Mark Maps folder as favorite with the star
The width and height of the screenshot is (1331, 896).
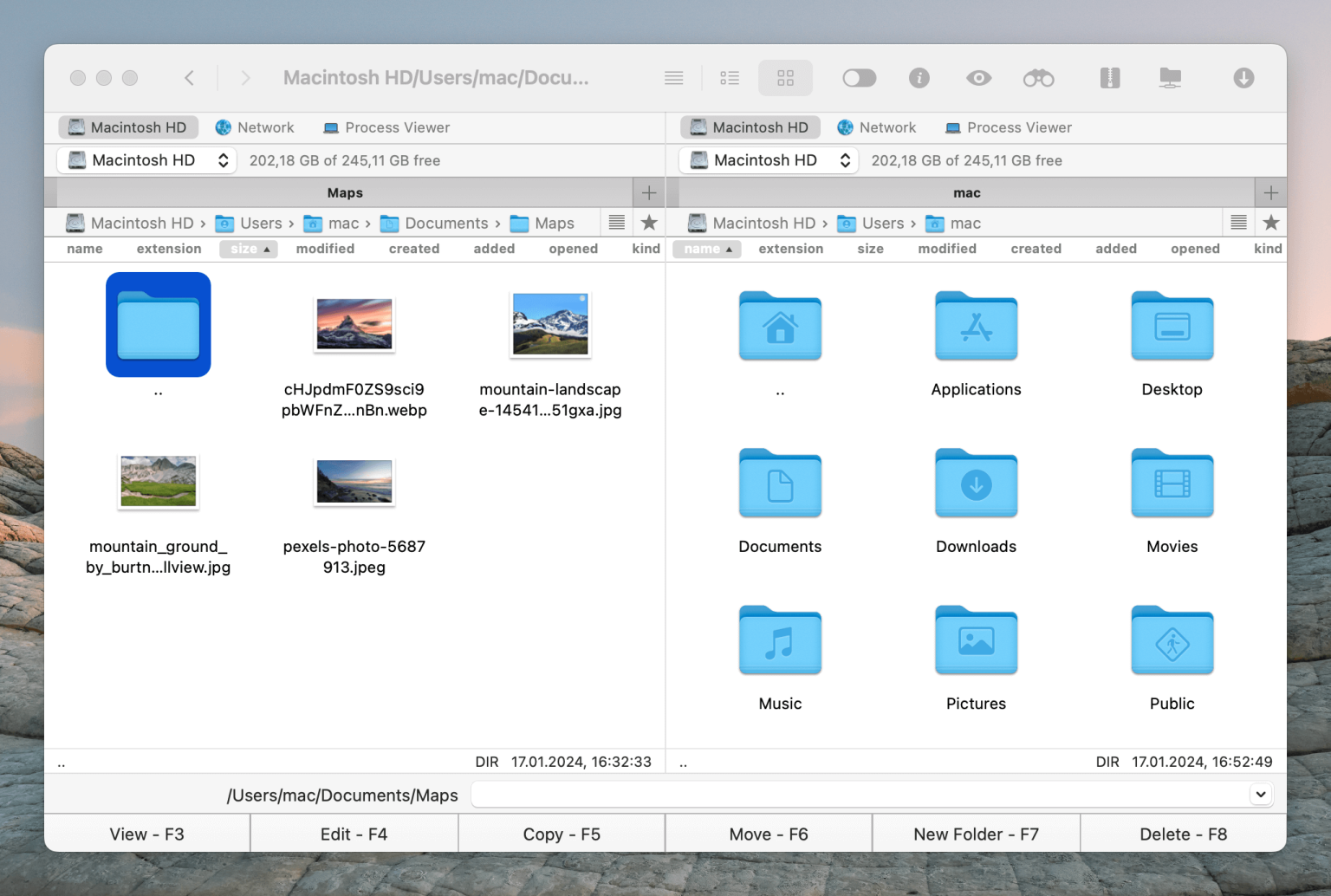(649, 222)
